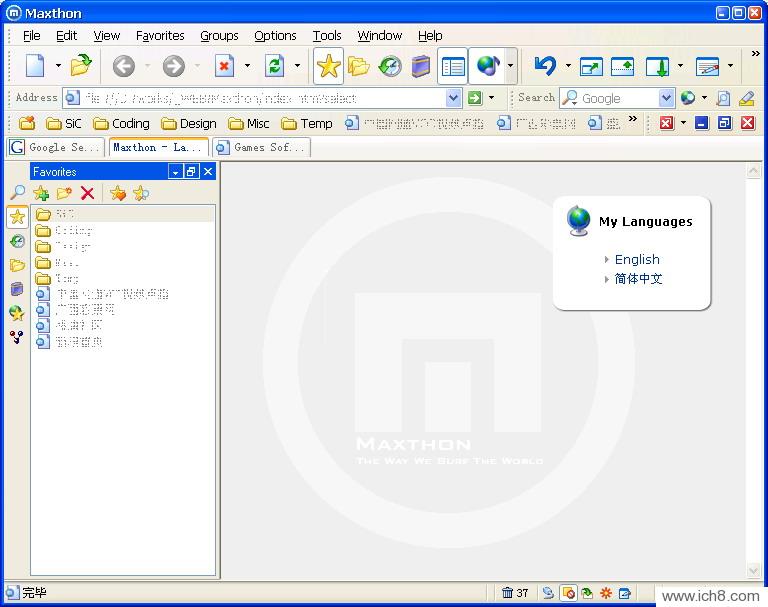Click the window up-arrow toolbar icon
Screen dimensions: 768x607
tap(623, 66)
